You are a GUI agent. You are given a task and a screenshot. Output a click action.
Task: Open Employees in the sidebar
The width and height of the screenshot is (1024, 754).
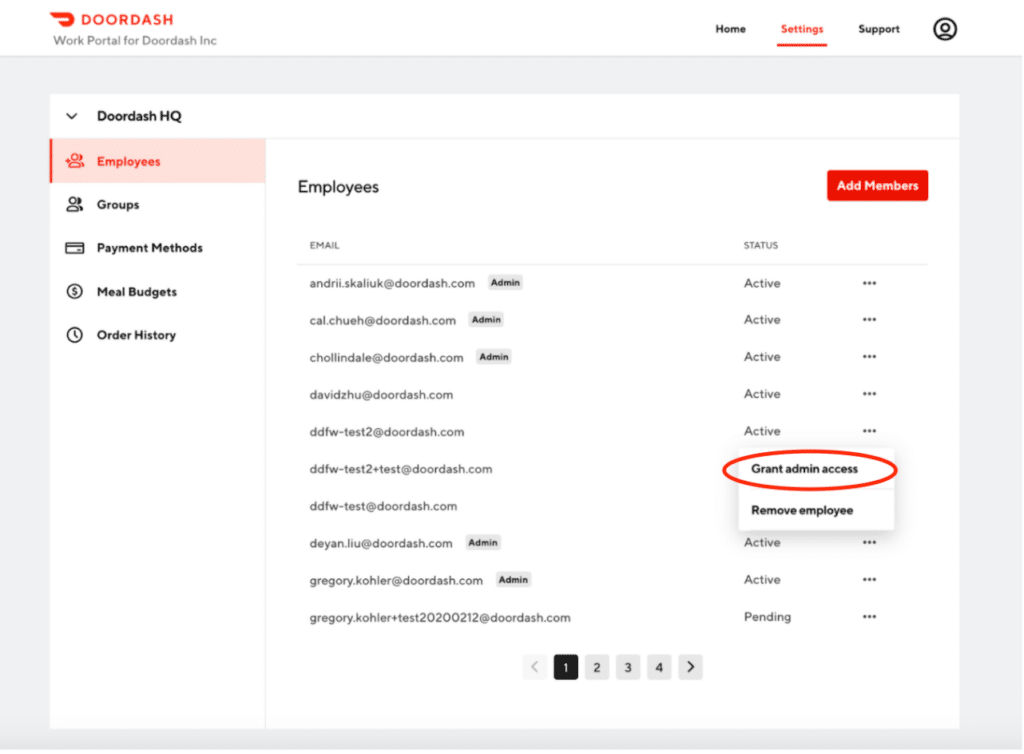[158, 161]
